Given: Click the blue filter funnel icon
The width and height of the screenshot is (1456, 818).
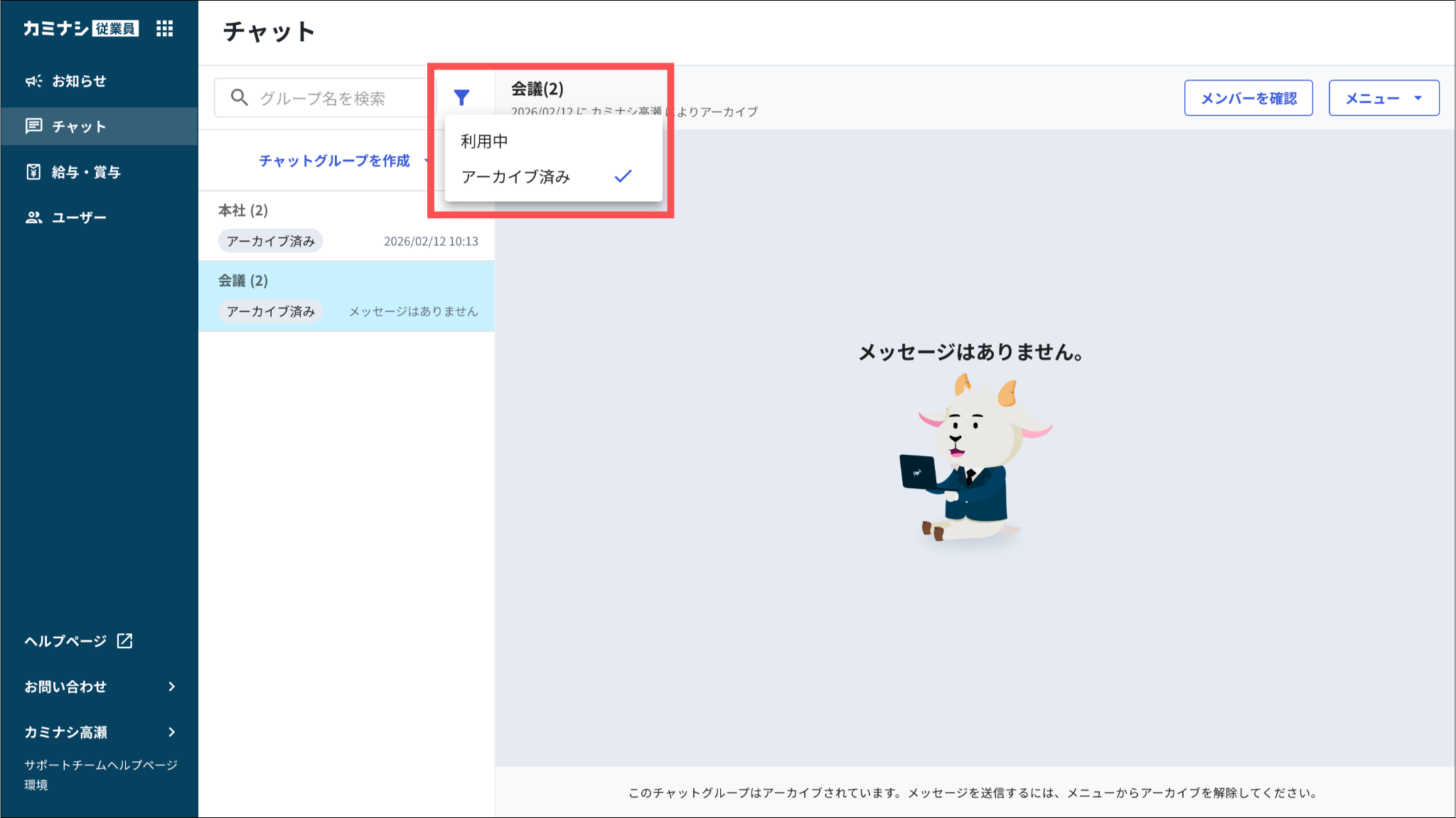Looking at the screenshot, I should 461,97.
